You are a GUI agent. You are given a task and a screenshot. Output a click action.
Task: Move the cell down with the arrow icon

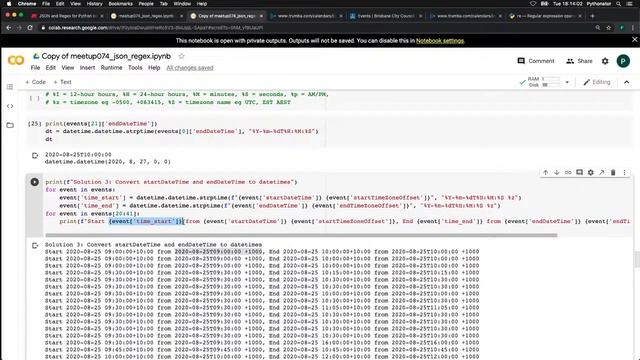(x=556, y=173)
